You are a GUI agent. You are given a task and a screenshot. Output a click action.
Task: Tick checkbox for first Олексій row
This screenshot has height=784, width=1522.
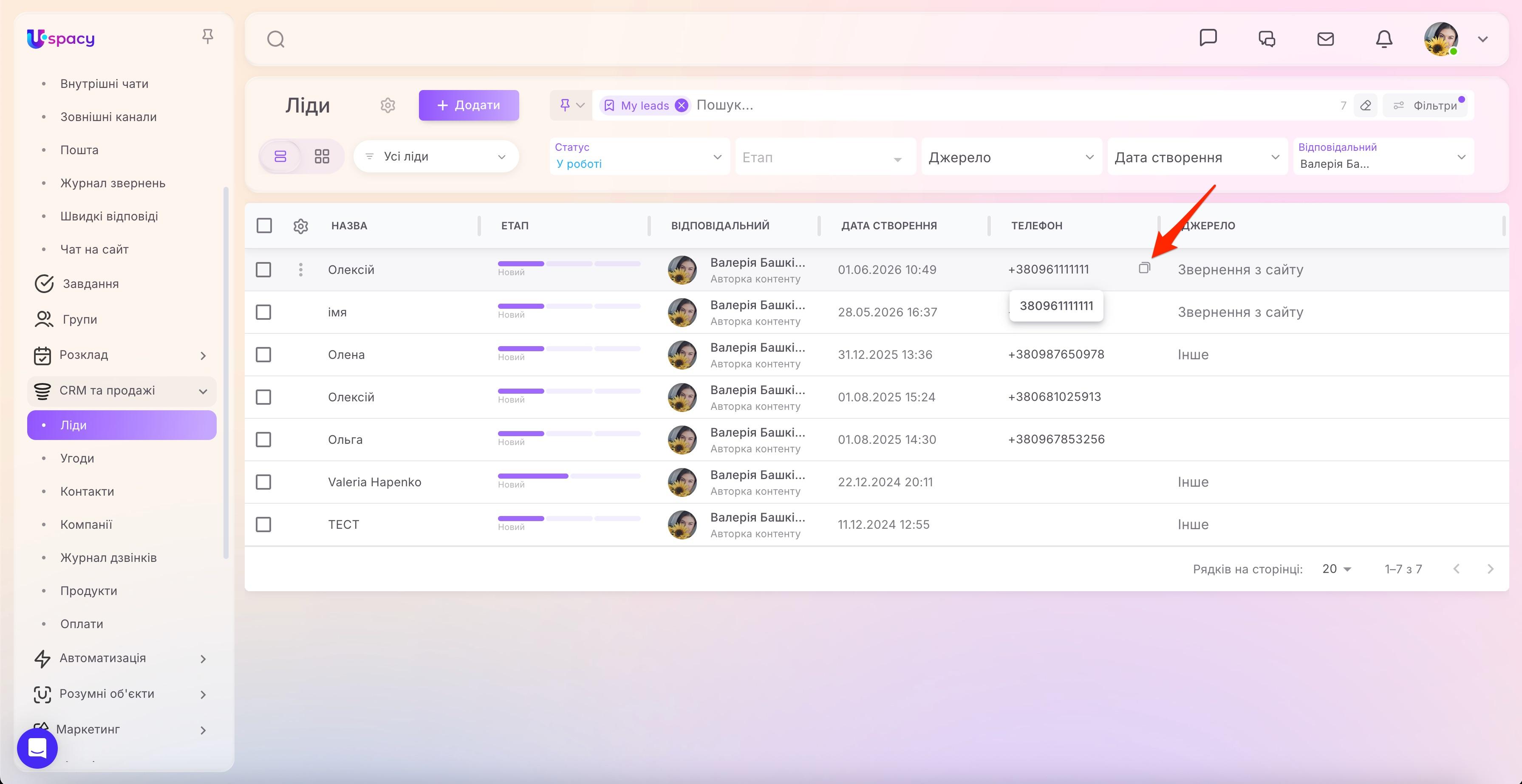263,270
